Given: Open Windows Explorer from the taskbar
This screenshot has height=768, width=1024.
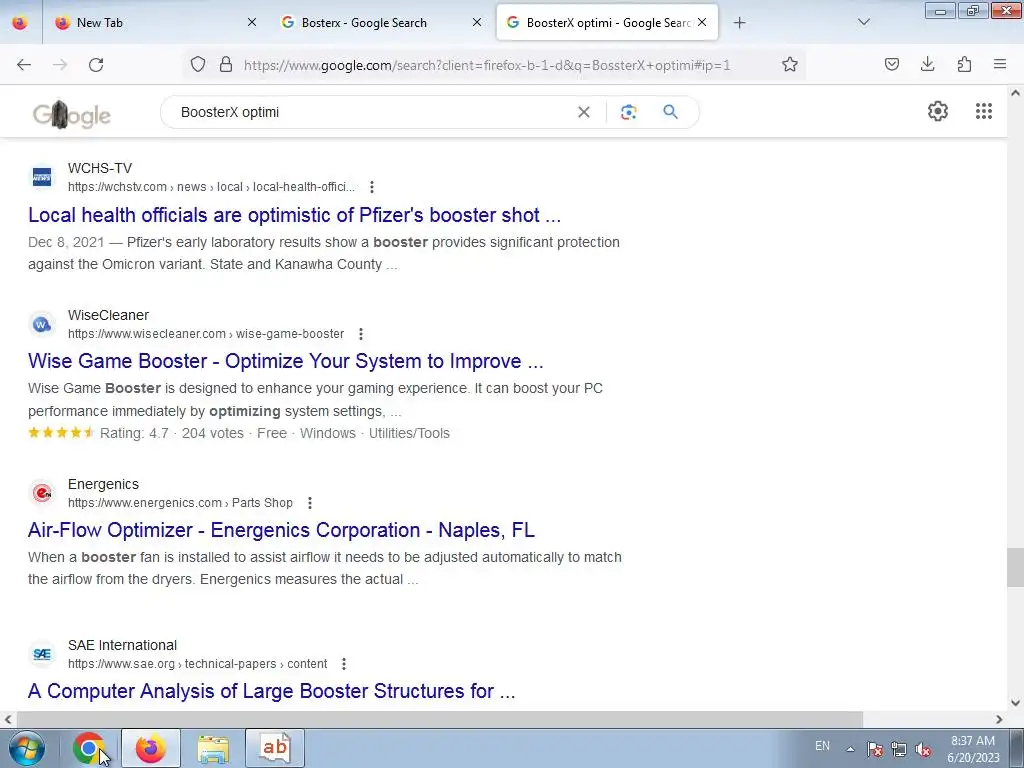Looking at the screenshot, I should (213, 748).
